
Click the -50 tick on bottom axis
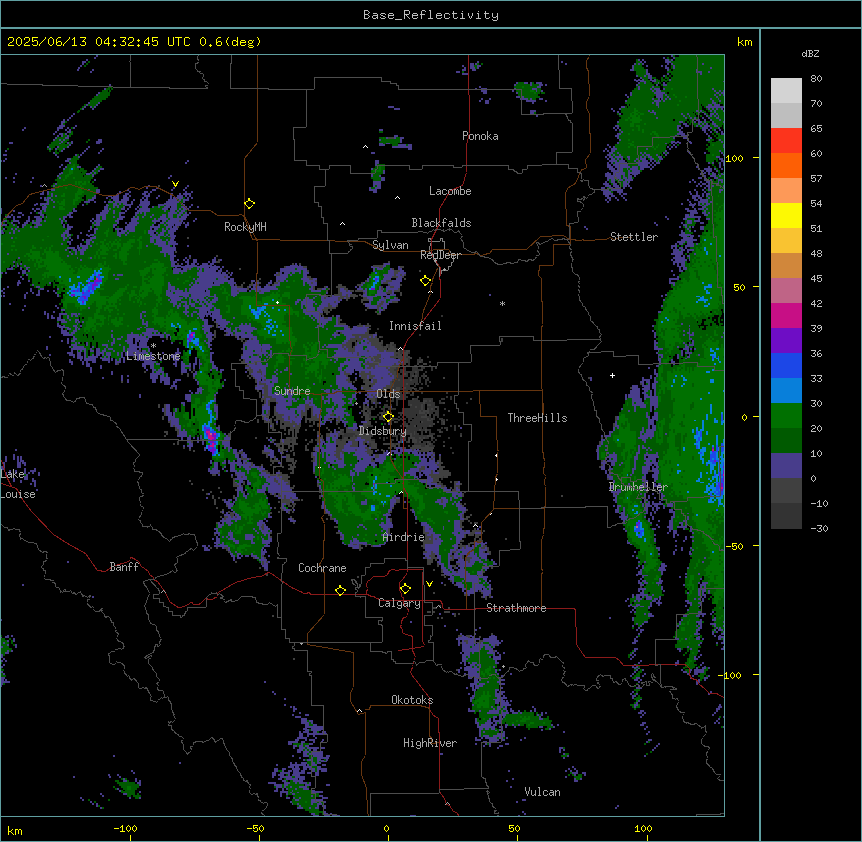255,828
